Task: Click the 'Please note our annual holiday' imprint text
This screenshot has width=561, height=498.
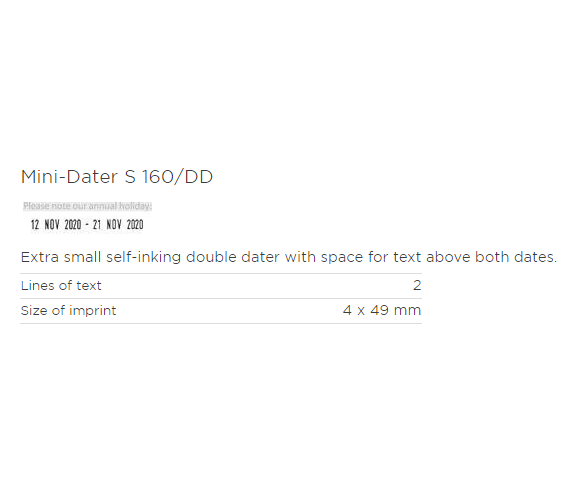Action: pos(87,206)
